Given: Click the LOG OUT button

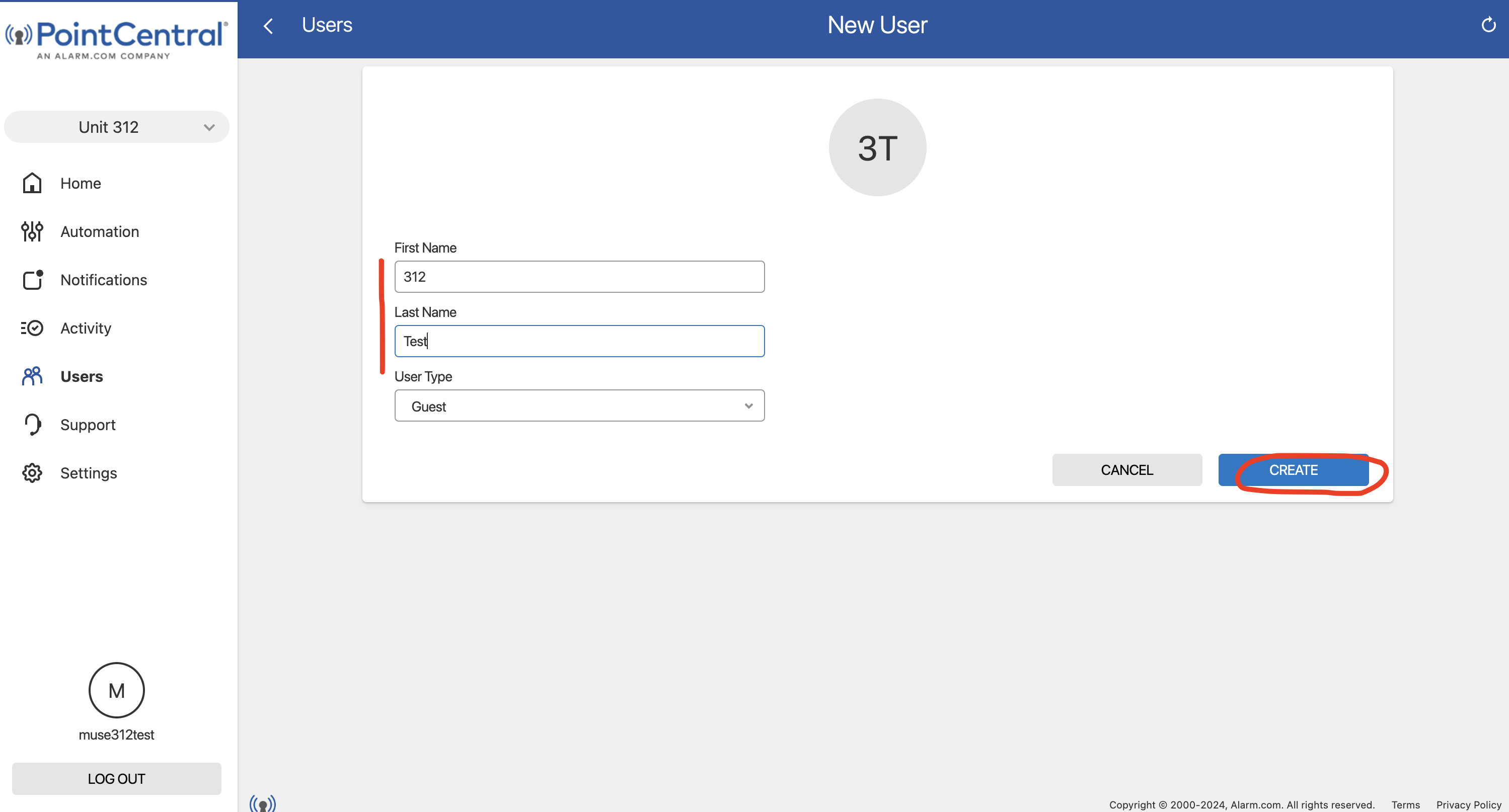Looking at the screenshot, I should (117, 779).
